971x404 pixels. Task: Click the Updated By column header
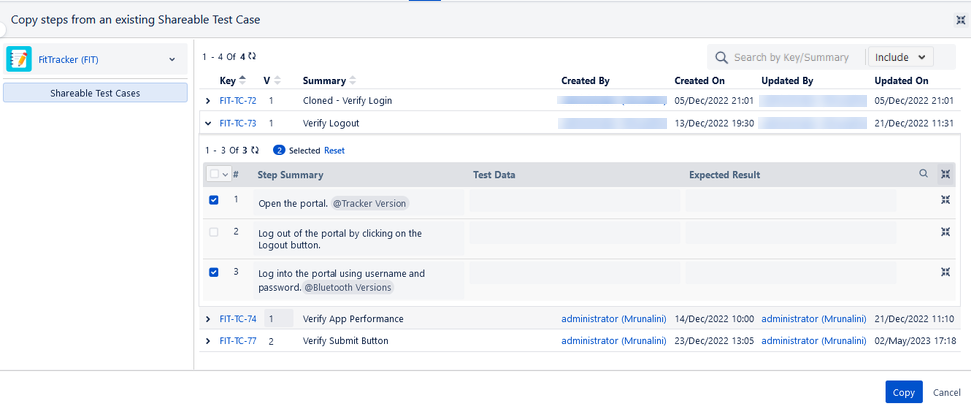coord(787,81)
